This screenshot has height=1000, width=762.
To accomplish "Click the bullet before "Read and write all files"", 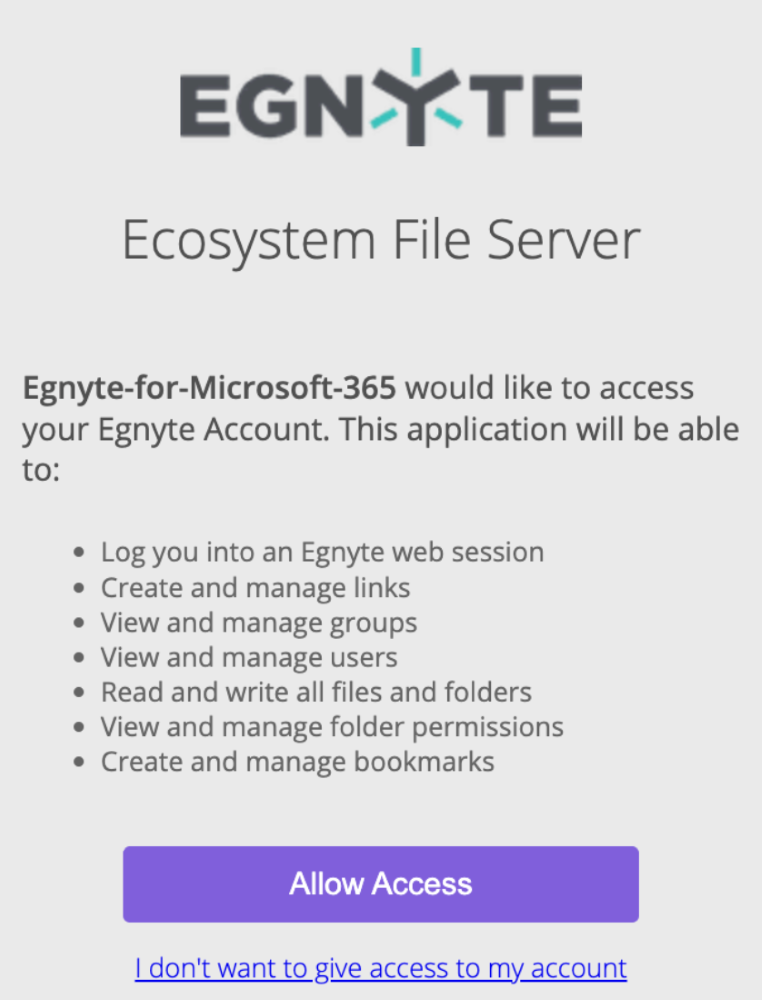I will 81,693.
